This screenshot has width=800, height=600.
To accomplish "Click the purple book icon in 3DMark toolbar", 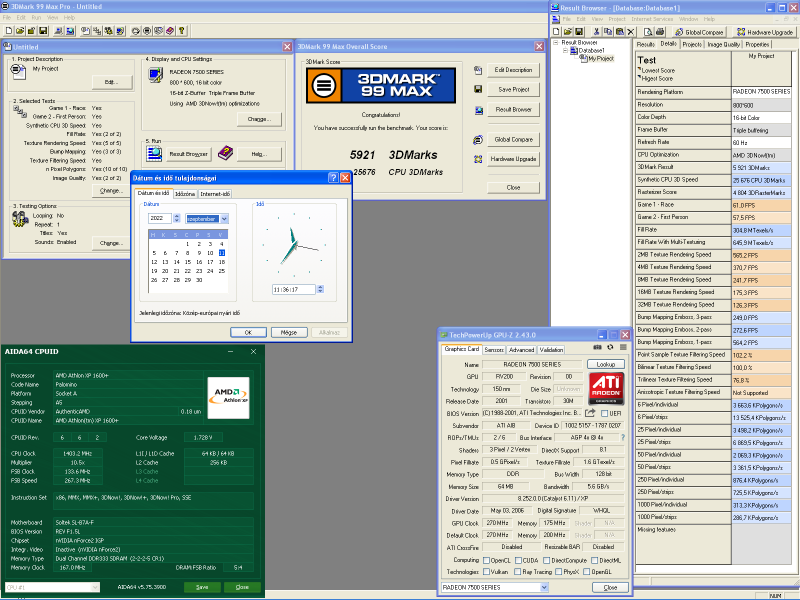I will click(x=170, y=31).
